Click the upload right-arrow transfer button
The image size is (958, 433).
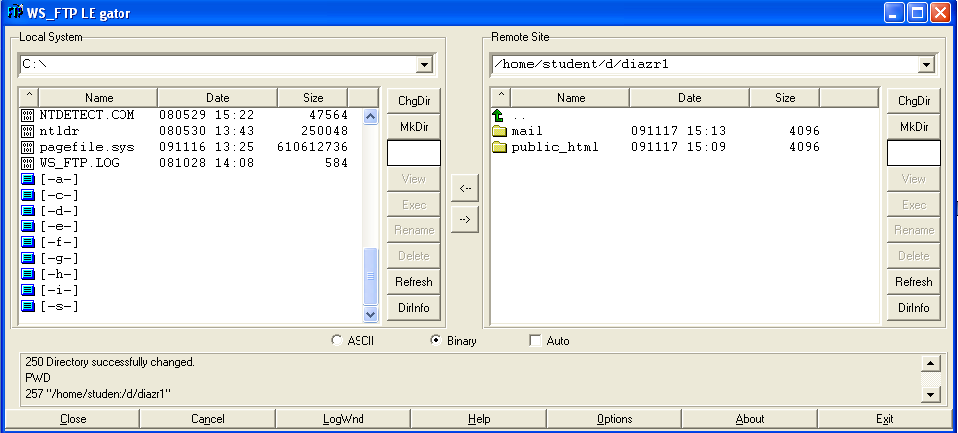(x=465, y=219)
